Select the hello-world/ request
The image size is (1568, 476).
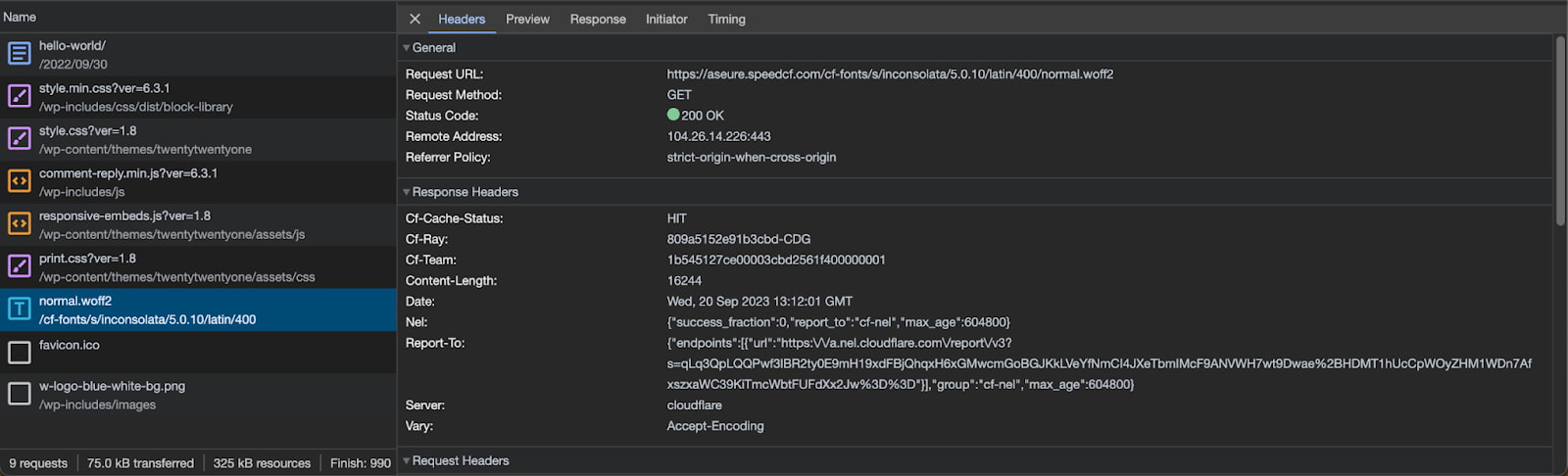pyautogui.click(x=198, y=55)
